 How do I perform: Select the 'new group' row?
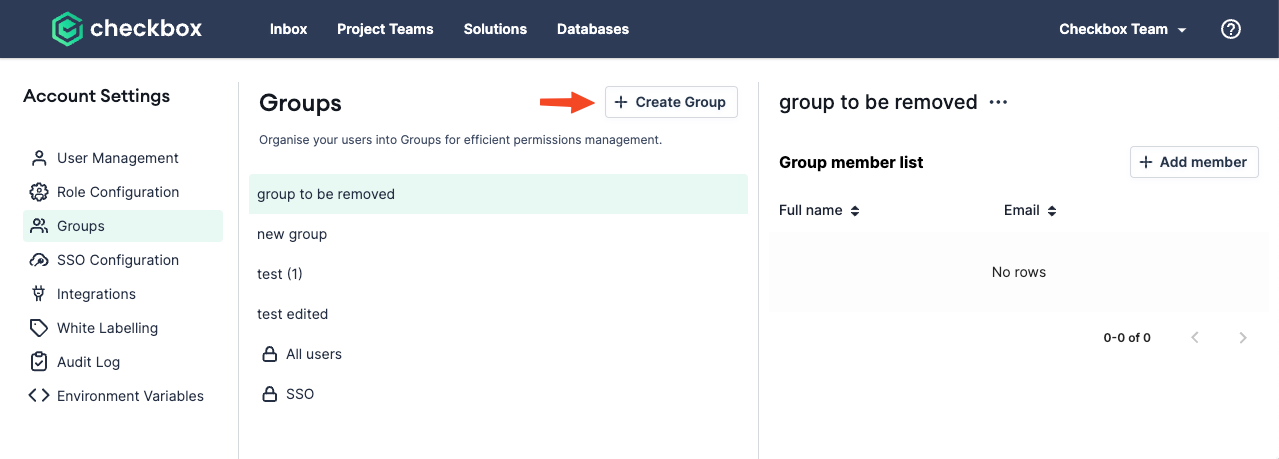(498, 234)
